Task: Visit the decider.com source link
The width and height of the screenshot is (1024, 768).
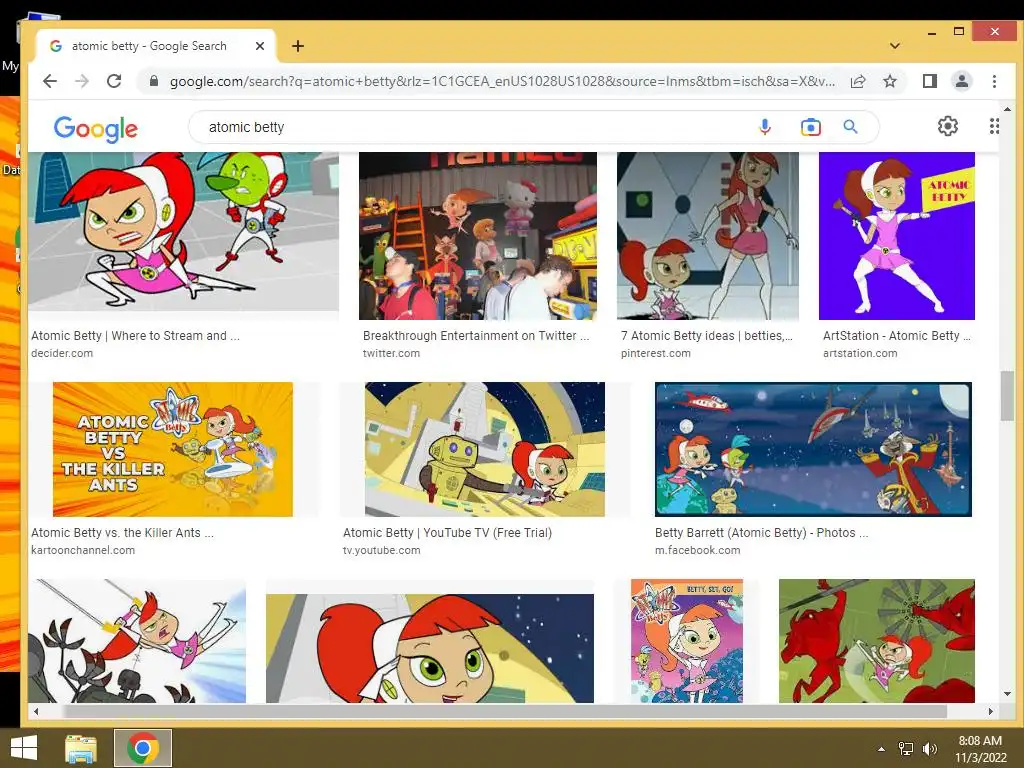Action: pyautogui.click(x=62, y=353)
